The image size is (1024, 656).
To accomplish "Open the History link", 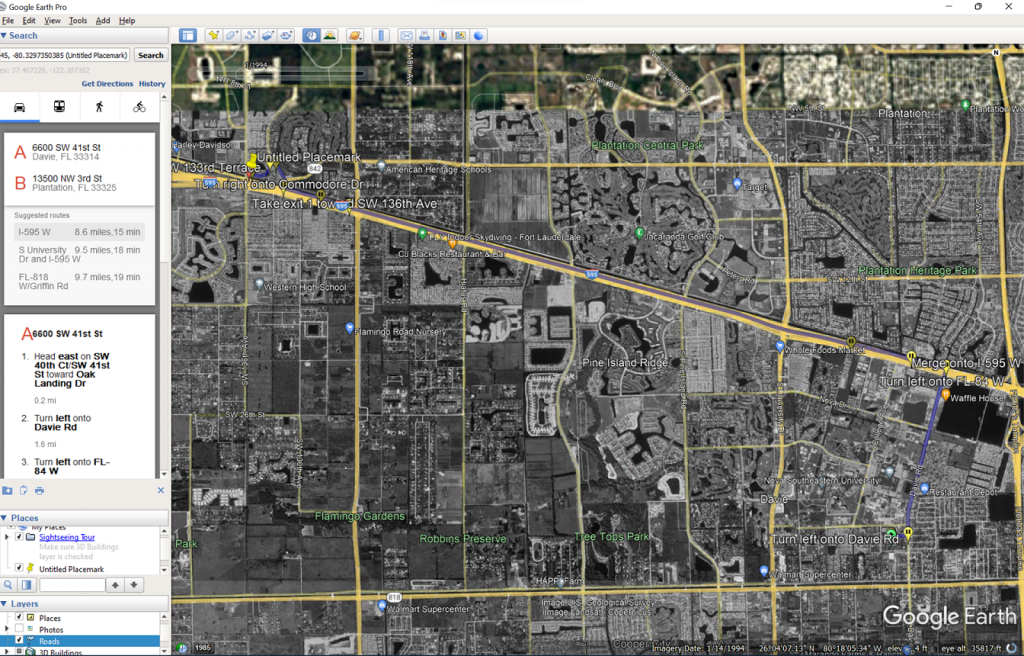I will (152, 84).
